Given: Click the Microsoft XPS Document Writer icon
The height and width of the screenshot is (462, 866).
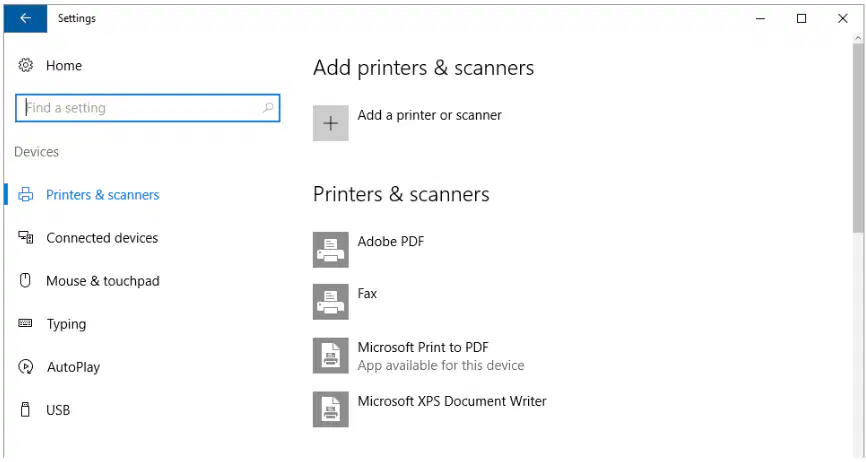Looking at the screenshot, I should [331, 409].
